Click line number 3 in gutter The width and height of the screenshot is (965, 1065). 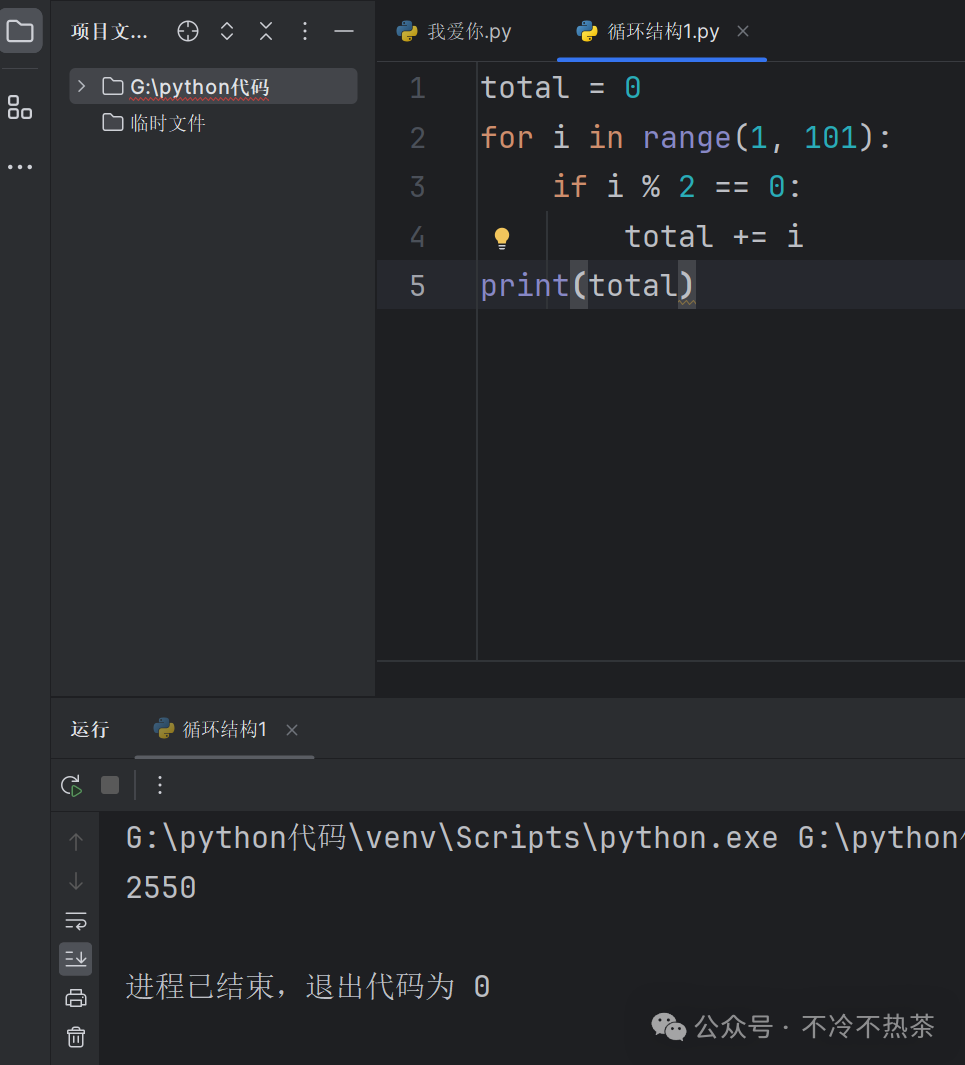click(x=418, y=187)
